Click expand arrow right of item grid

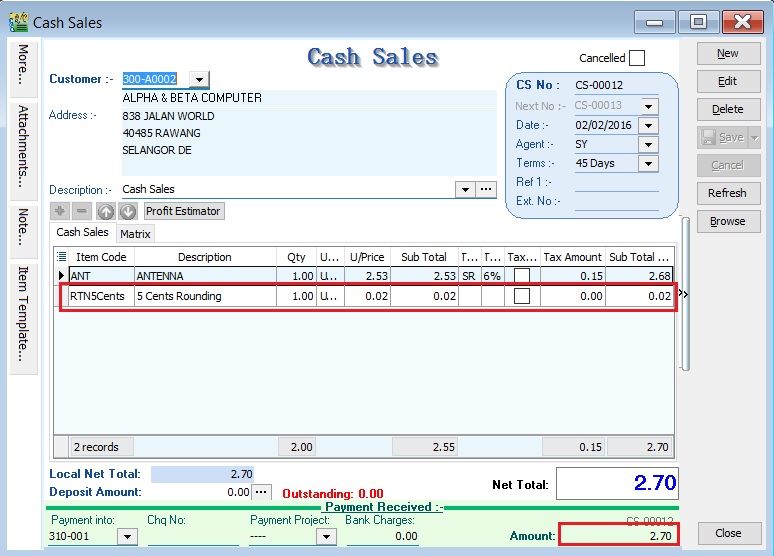coord(682,295)
